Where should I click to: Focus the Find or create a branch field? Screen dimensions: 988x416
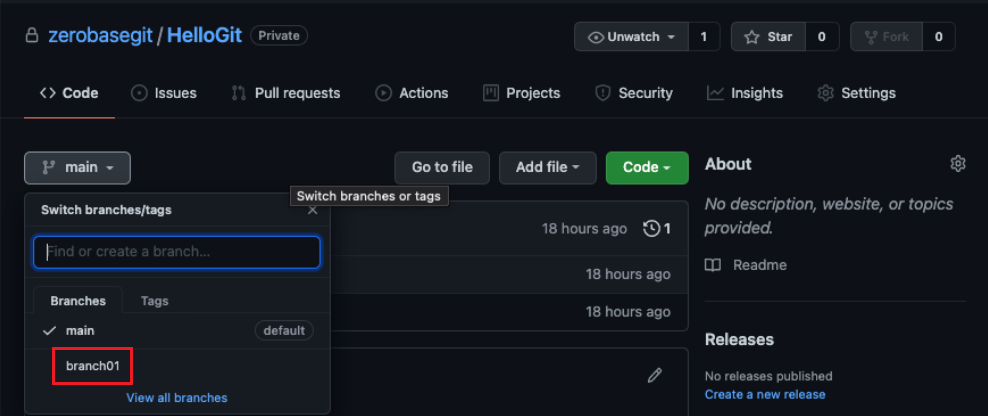[x=177, y=252]
